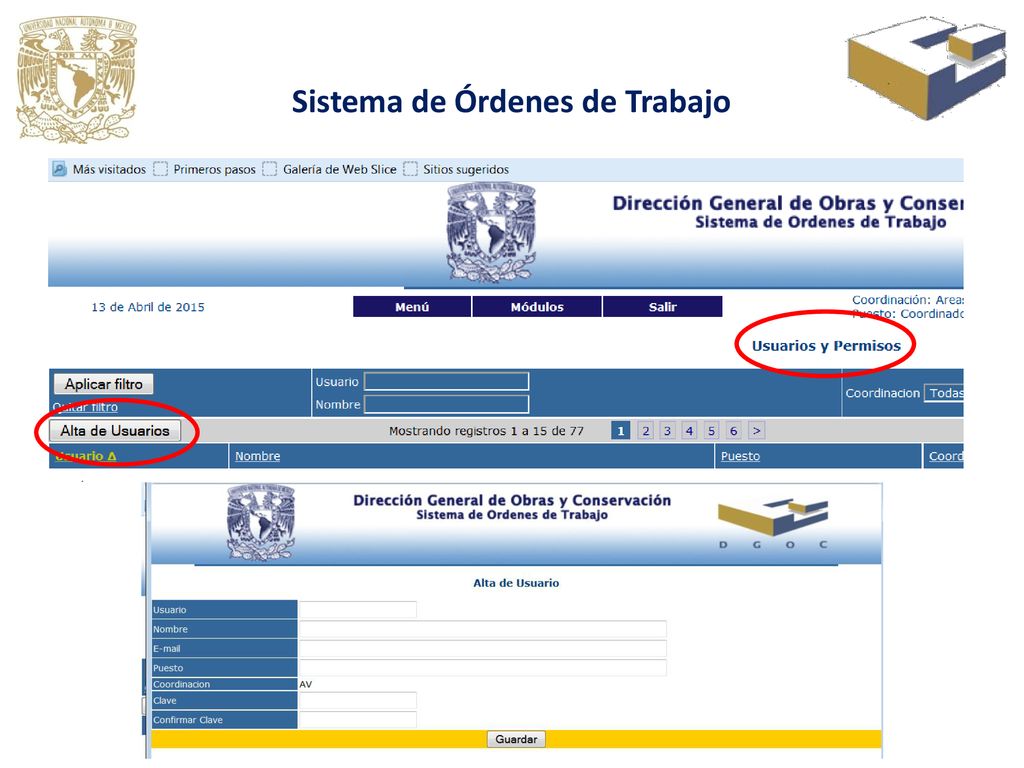1024x768 pixels.
Task: Click E-mail field in Alta de Usuario form
Action: coord(483,648)
